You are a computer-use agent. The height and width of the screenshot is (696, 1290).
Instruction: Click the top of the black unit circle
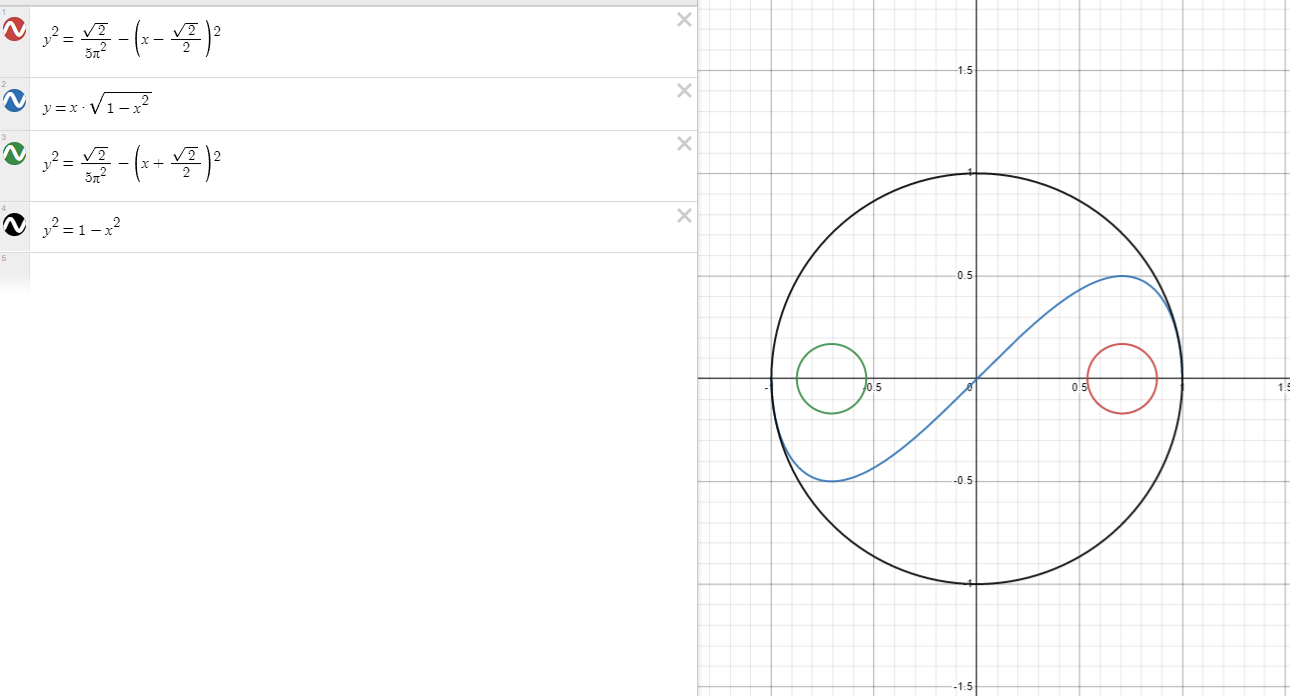[977, 173]
